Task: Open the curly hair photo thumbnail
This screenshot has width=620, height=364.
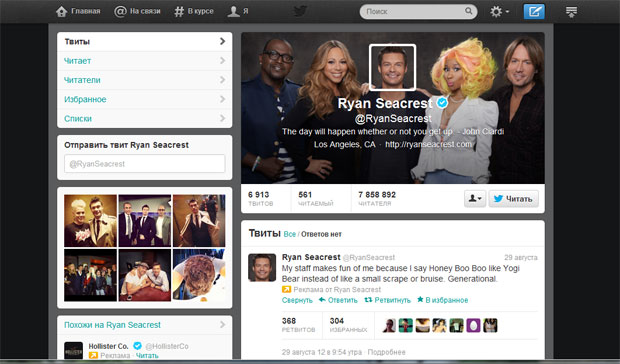Action: pyautogui.click(x=199, y=275)
